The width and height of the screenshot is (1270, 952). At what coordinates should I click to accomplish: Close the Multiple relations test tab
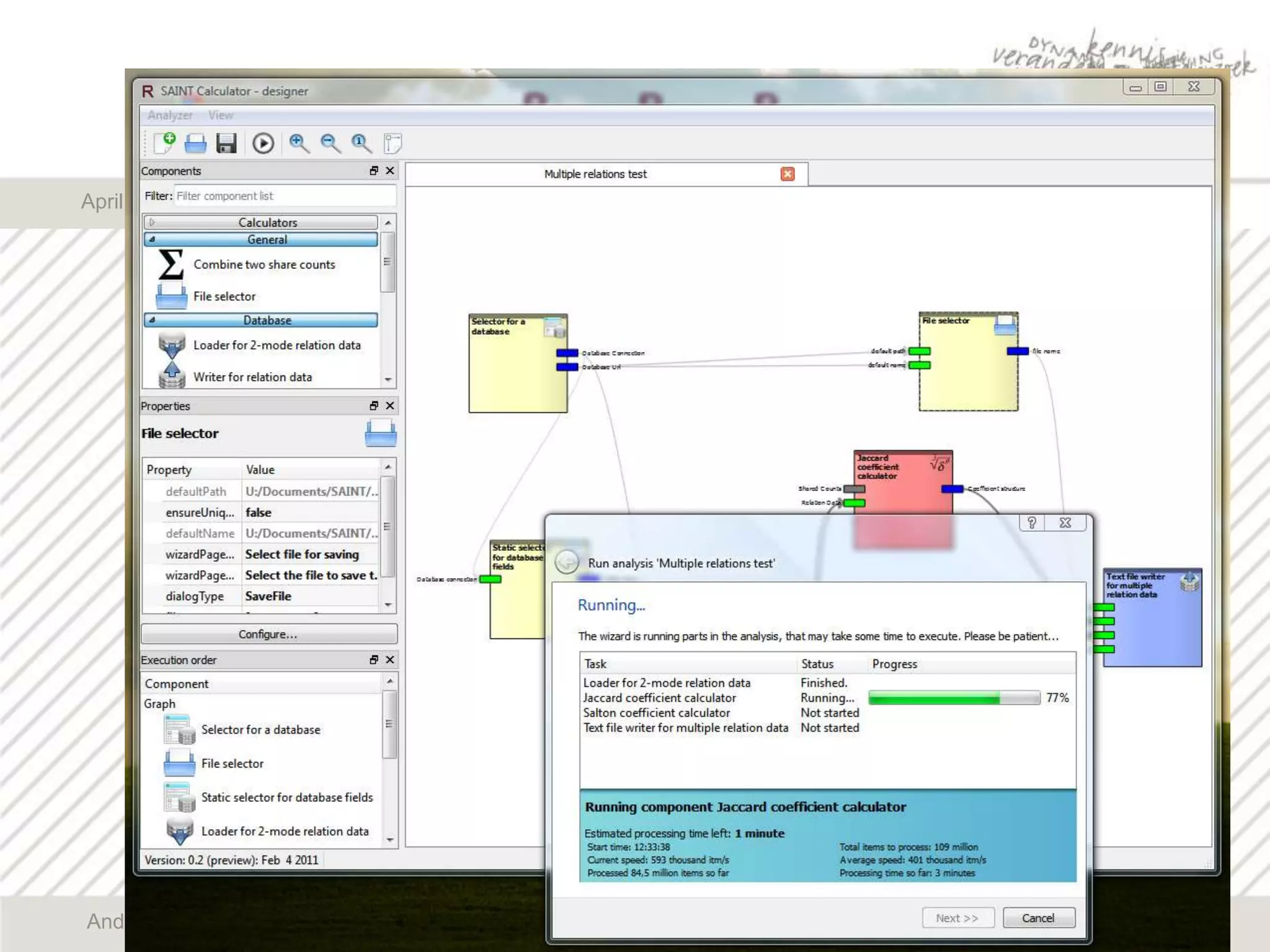pyautogui.click(x=788, y=174)
